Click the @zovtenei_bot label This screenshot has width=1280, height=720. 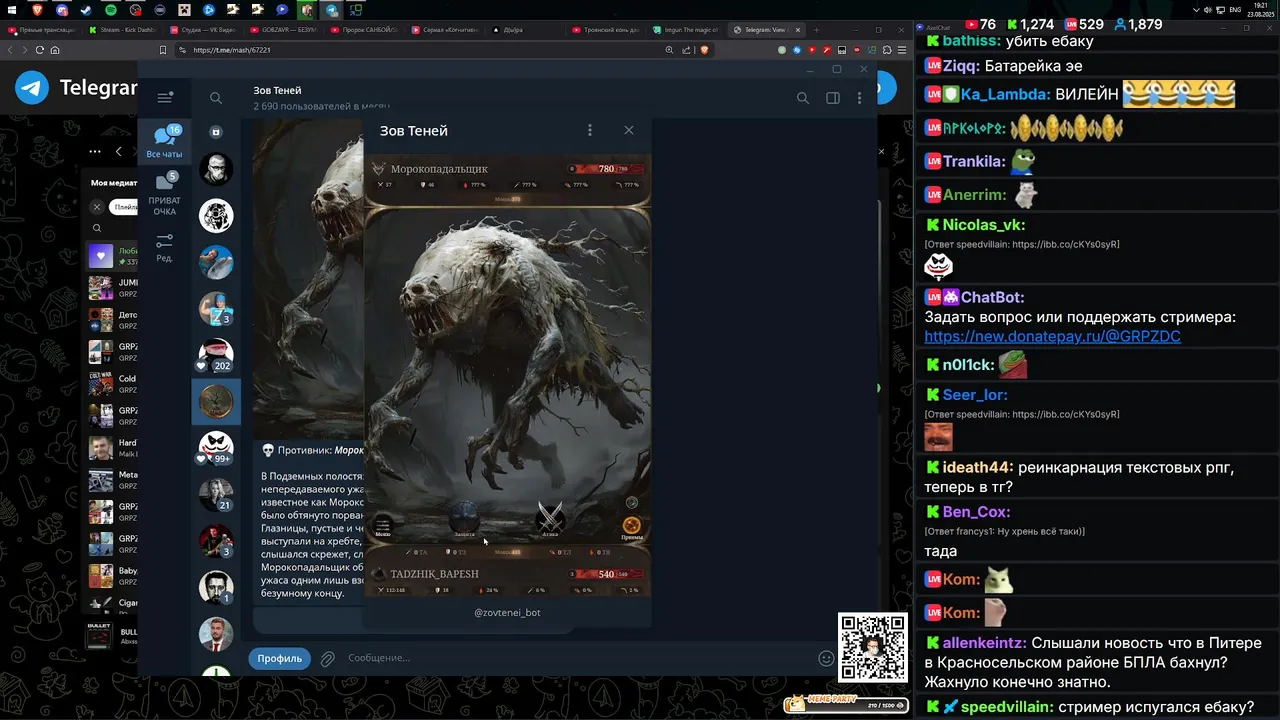[507, 612]
